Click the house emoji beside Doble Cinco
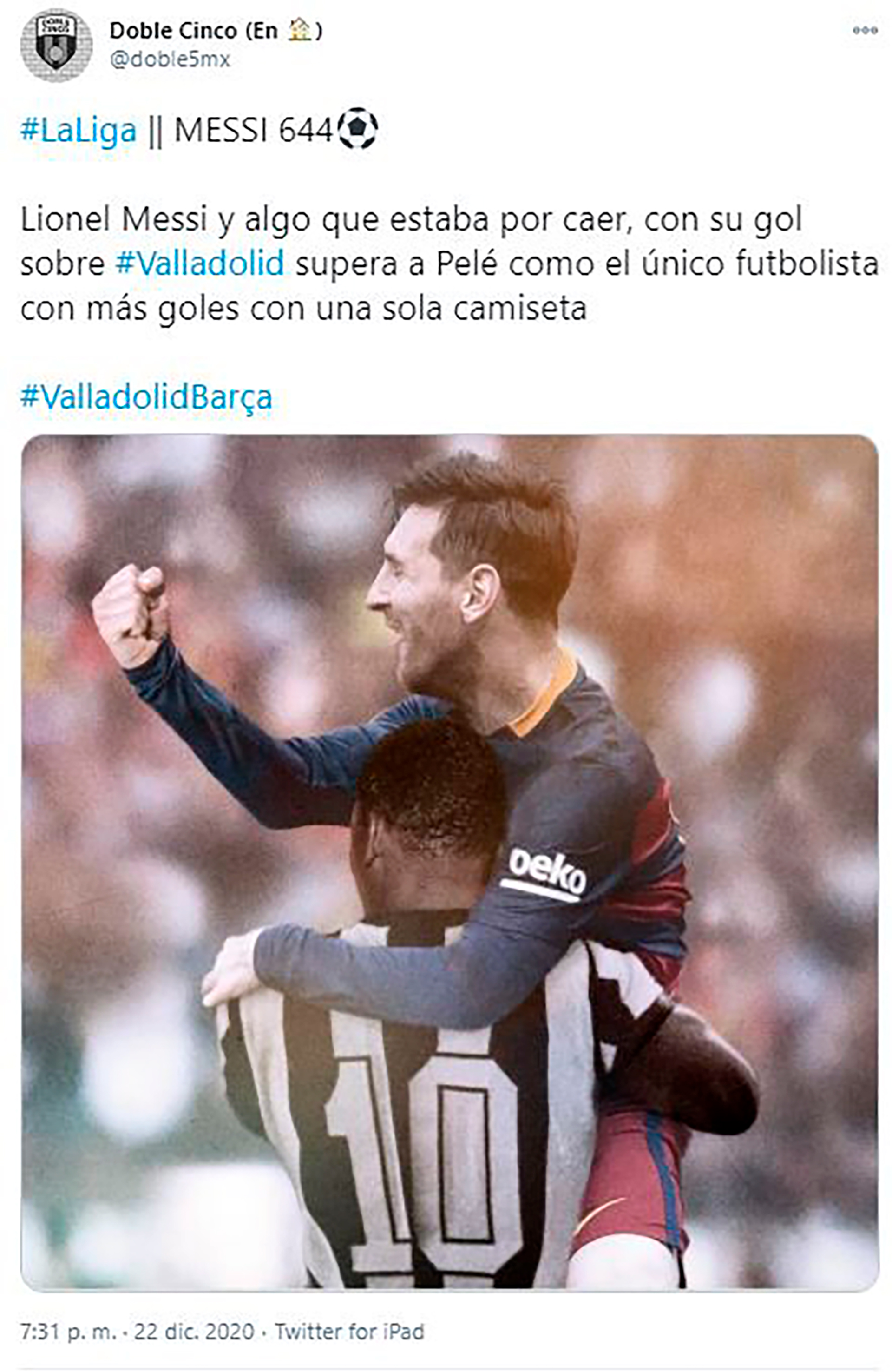Image resolution: width=892 pixels, height=1372 pixels. [299, 30]
